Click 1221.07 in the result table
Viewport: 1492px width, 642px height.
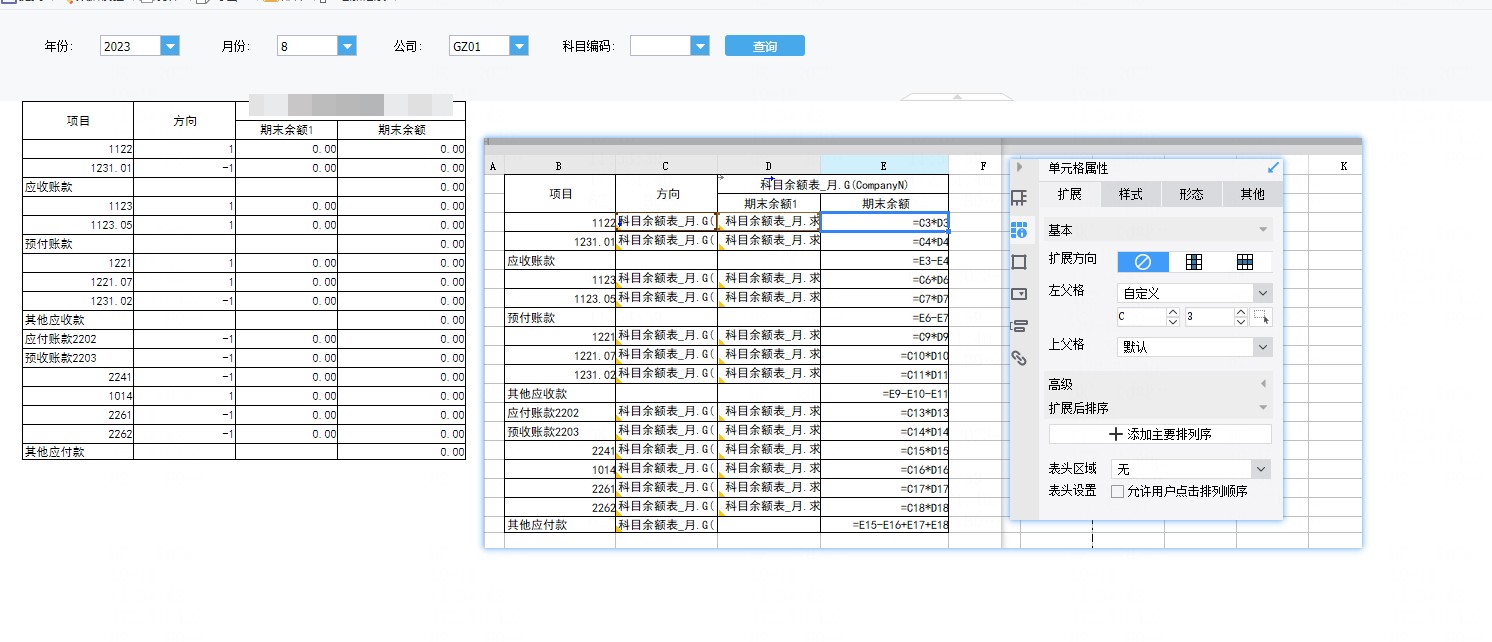78,282
